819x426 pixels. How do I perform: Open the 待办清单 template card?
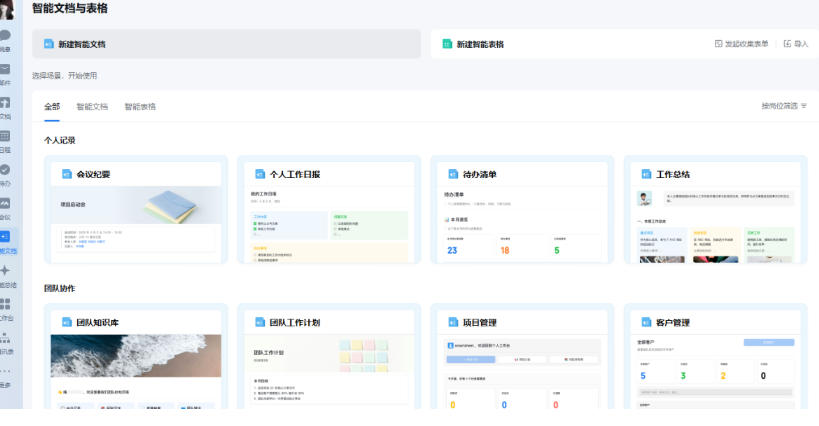(522, 209)
